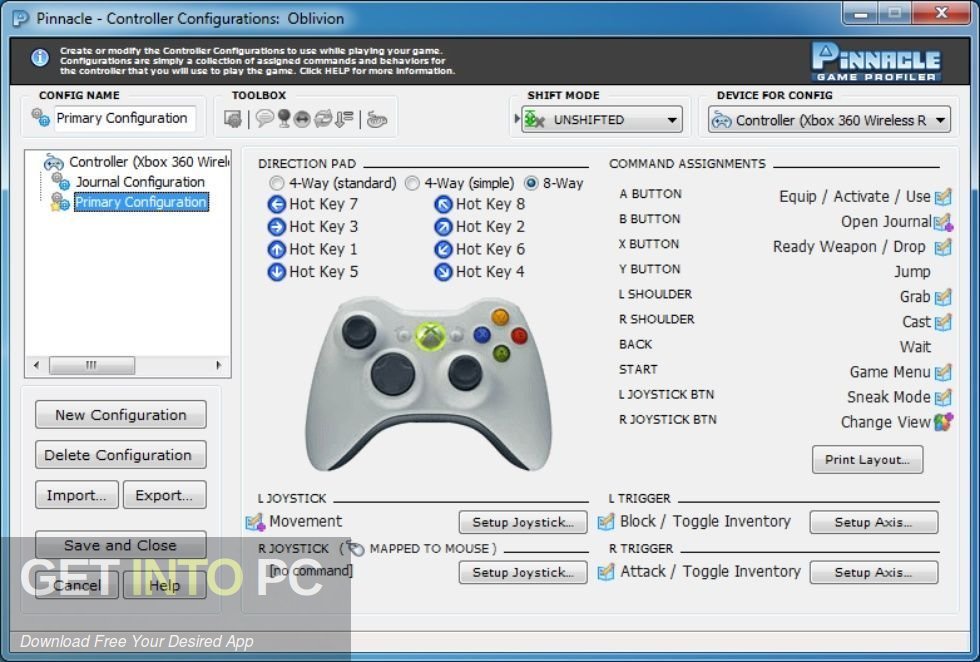Open the DEVICE FOR CONFIG controller dropdown

(x=829, y=120)
